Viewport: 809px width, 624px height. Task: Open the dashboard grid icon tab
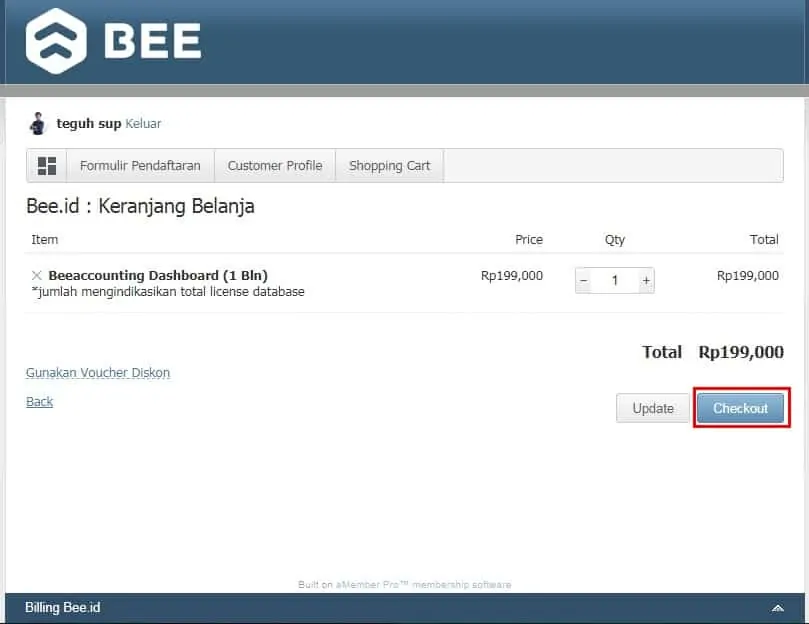pos(47,166)
